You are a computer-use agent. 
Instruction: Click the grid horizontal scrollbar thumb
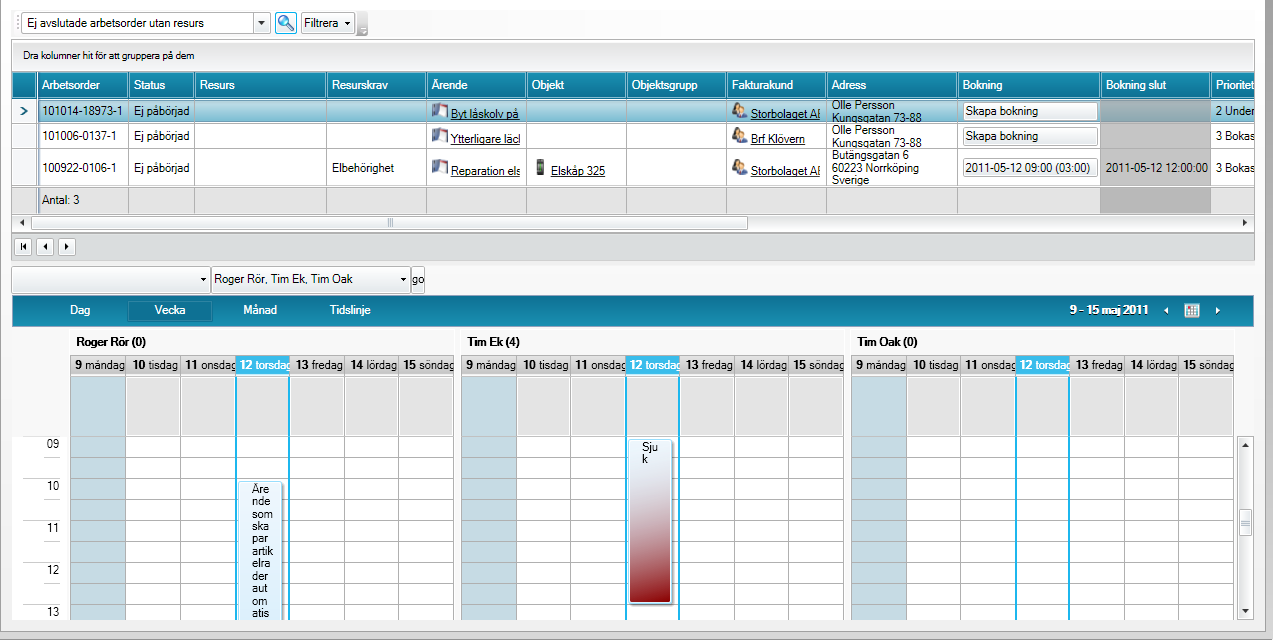pos(390,222)
